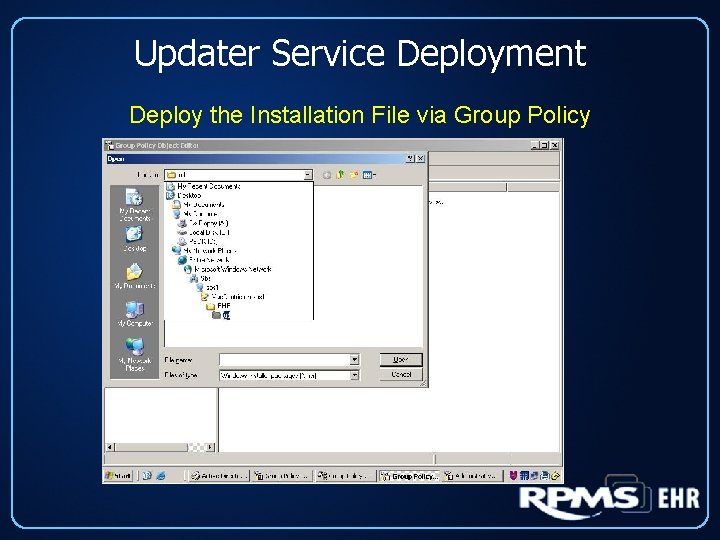Click the rightmost system tray icon

tap(555, 476)
